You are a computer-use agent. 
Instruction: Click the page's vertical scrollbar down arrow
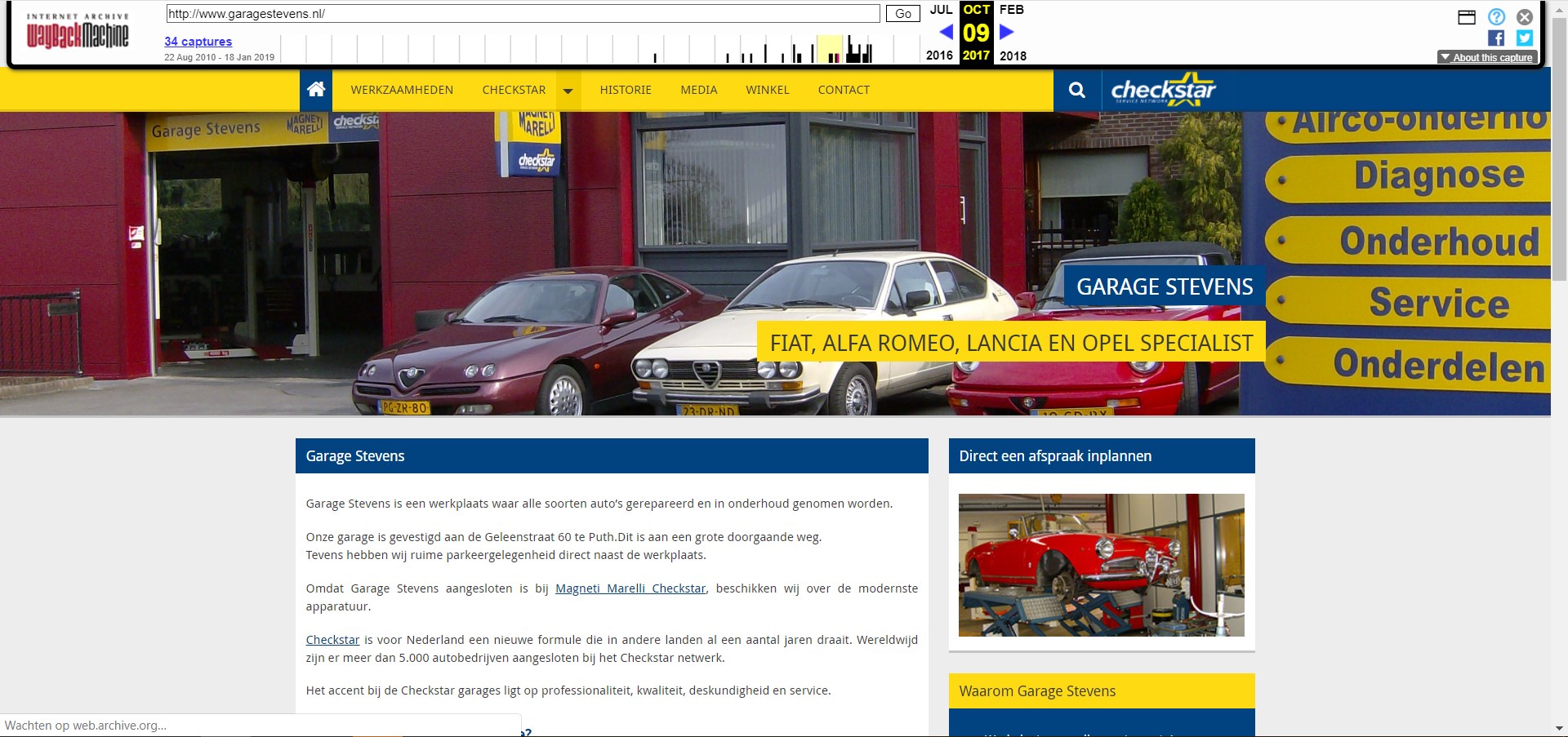pyautogui.click(x=1559, y=728)
